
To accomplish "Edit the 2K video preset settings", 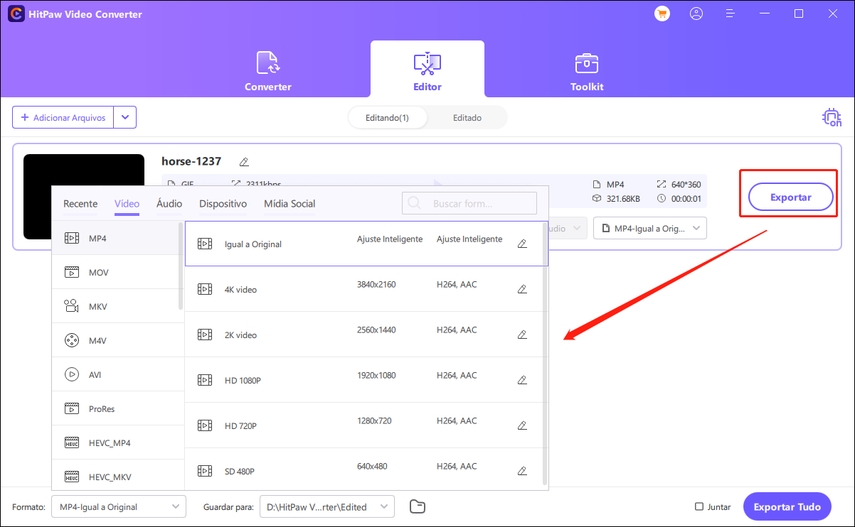I will click(522, 334).
